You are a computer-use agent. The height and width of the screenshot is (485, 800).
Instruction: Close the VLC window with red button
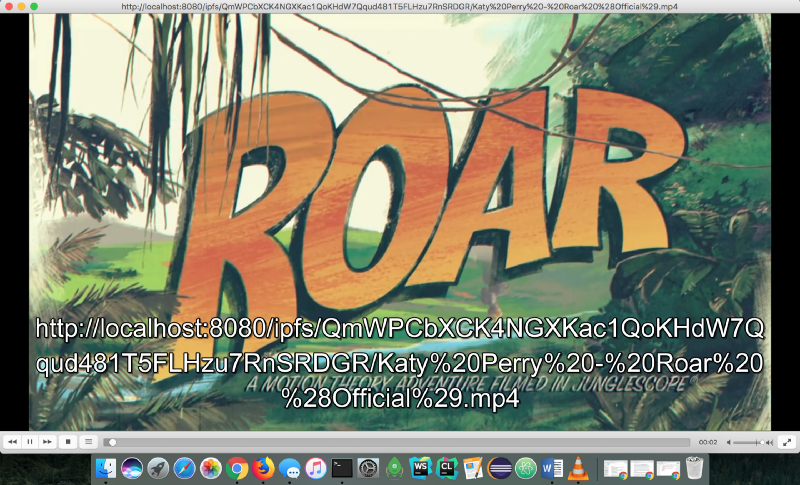pos(9,7)
